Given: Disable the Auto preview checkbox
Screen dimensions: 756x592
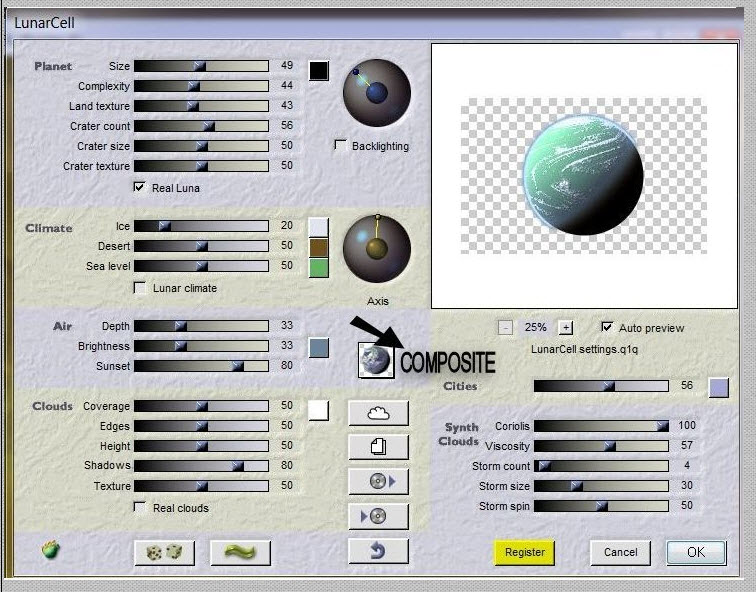Looking at the screenshot, I should click(607, 327).
